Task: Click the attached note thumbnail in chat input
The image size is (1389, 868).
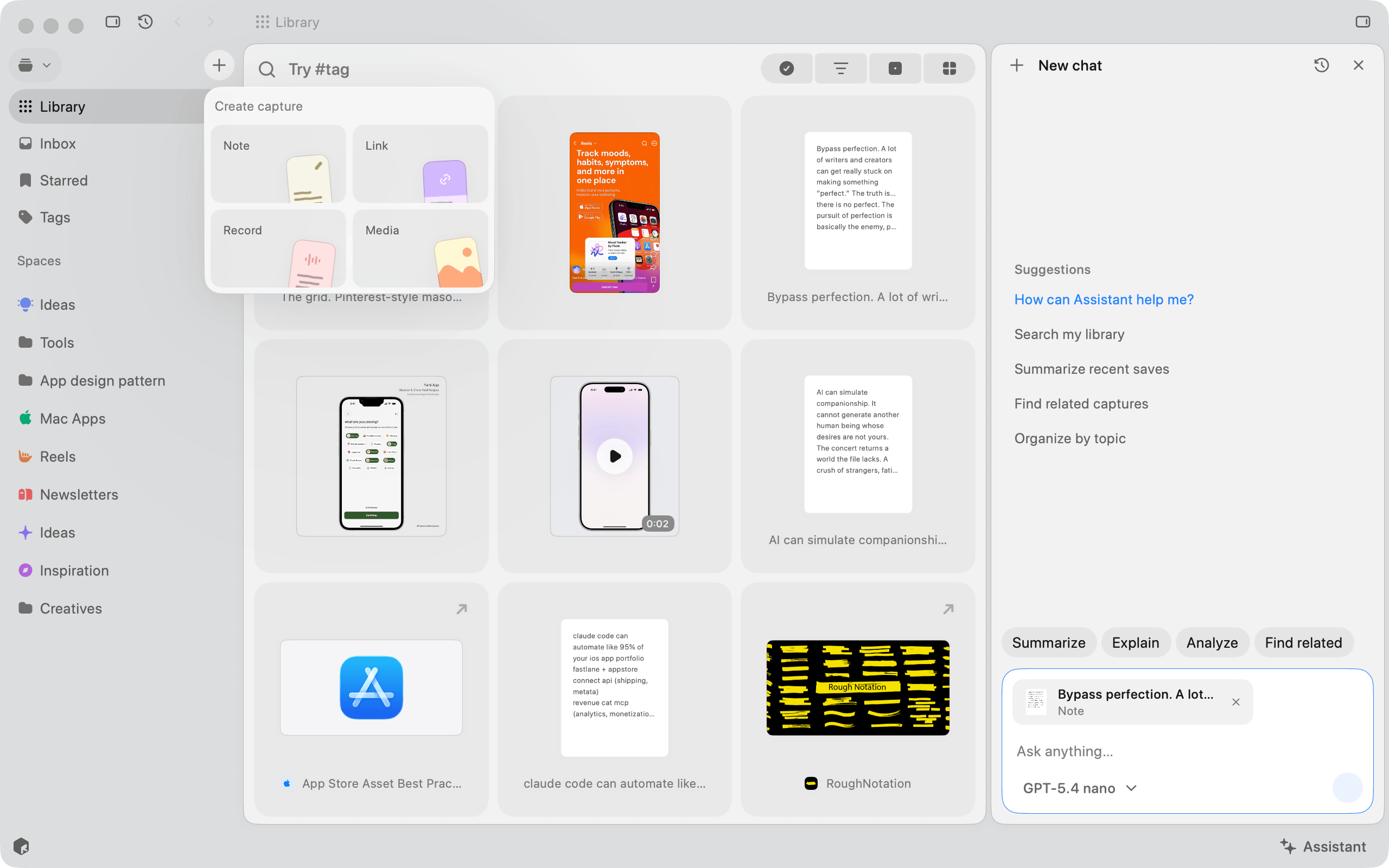Action: (1036, 702)
